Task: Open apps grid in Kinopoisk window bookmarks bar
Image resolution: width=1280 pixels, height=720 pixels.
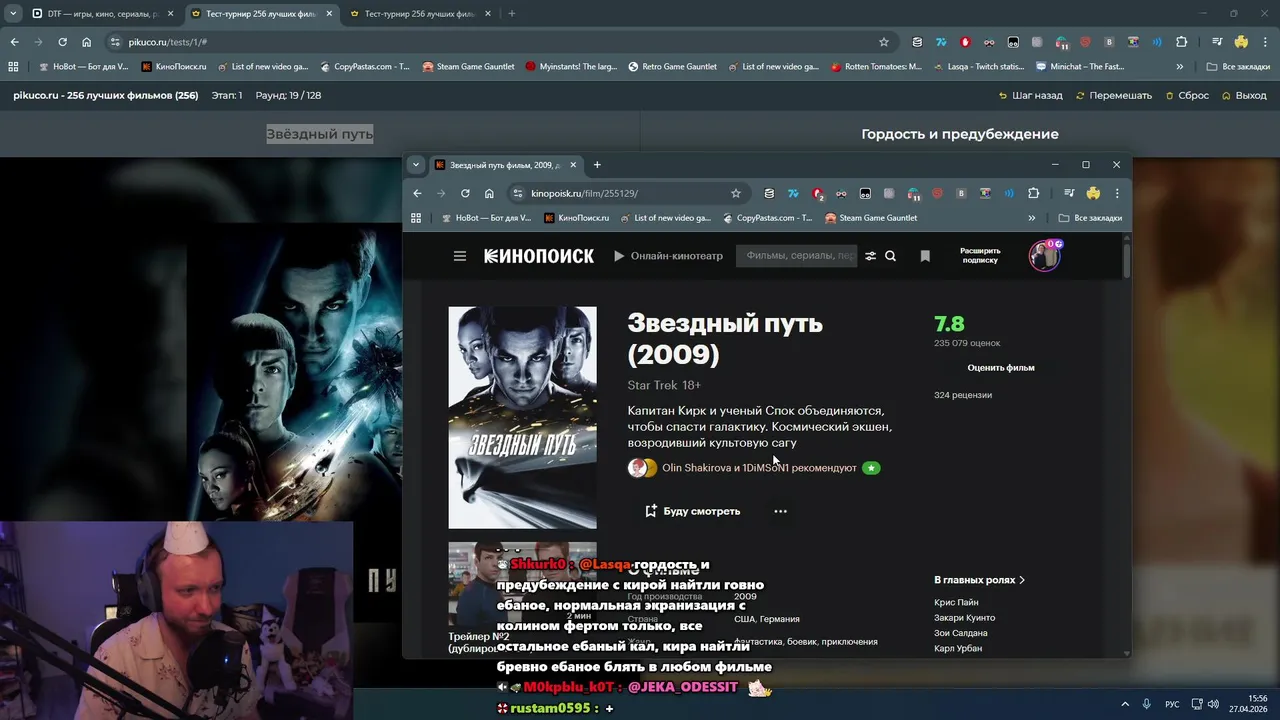Action: click(416, 218)
